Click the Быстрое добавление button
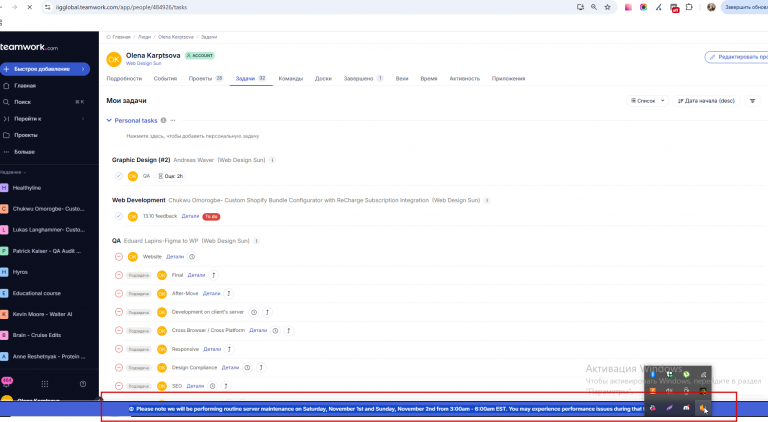Viewport: 768px width, 422px height. pos(45,69)
